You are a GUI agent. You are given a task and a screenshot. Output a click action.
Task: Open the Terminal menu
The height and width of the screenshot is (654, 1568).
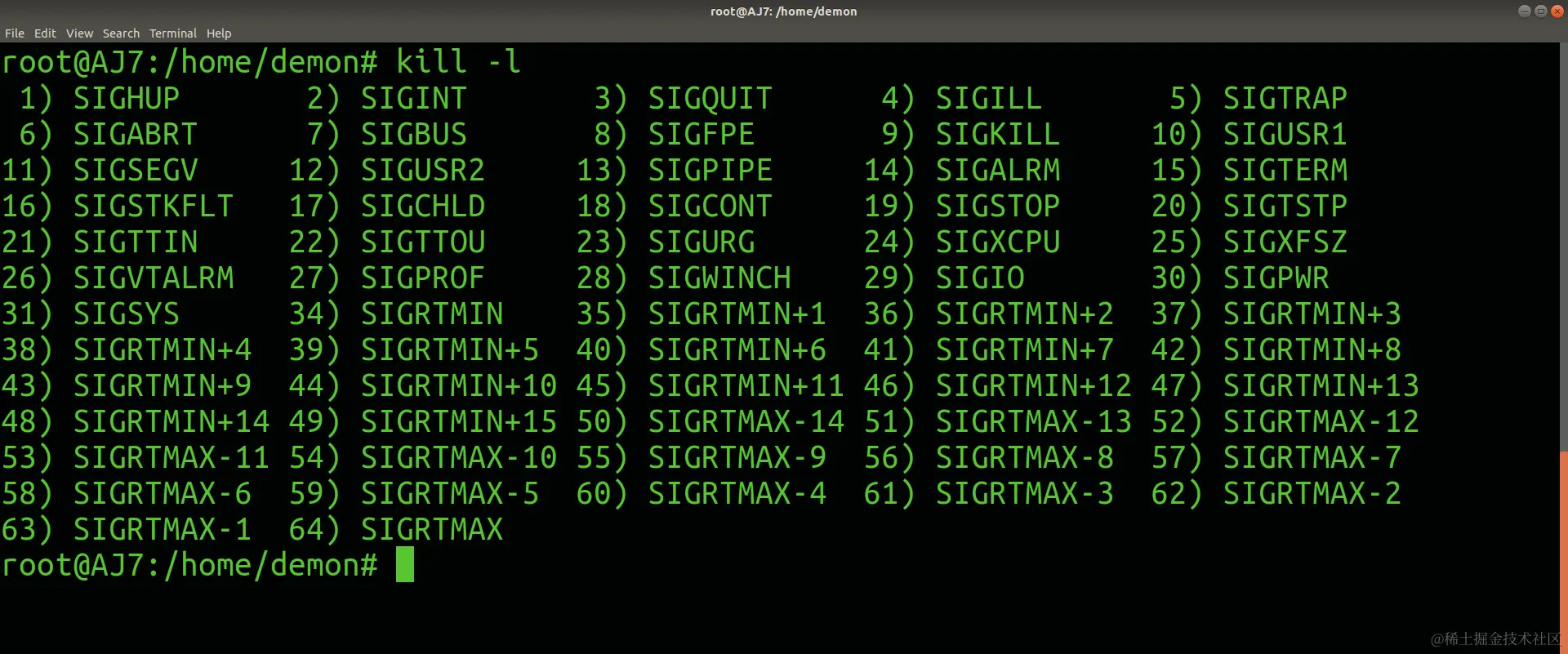(x=173, y=33)
